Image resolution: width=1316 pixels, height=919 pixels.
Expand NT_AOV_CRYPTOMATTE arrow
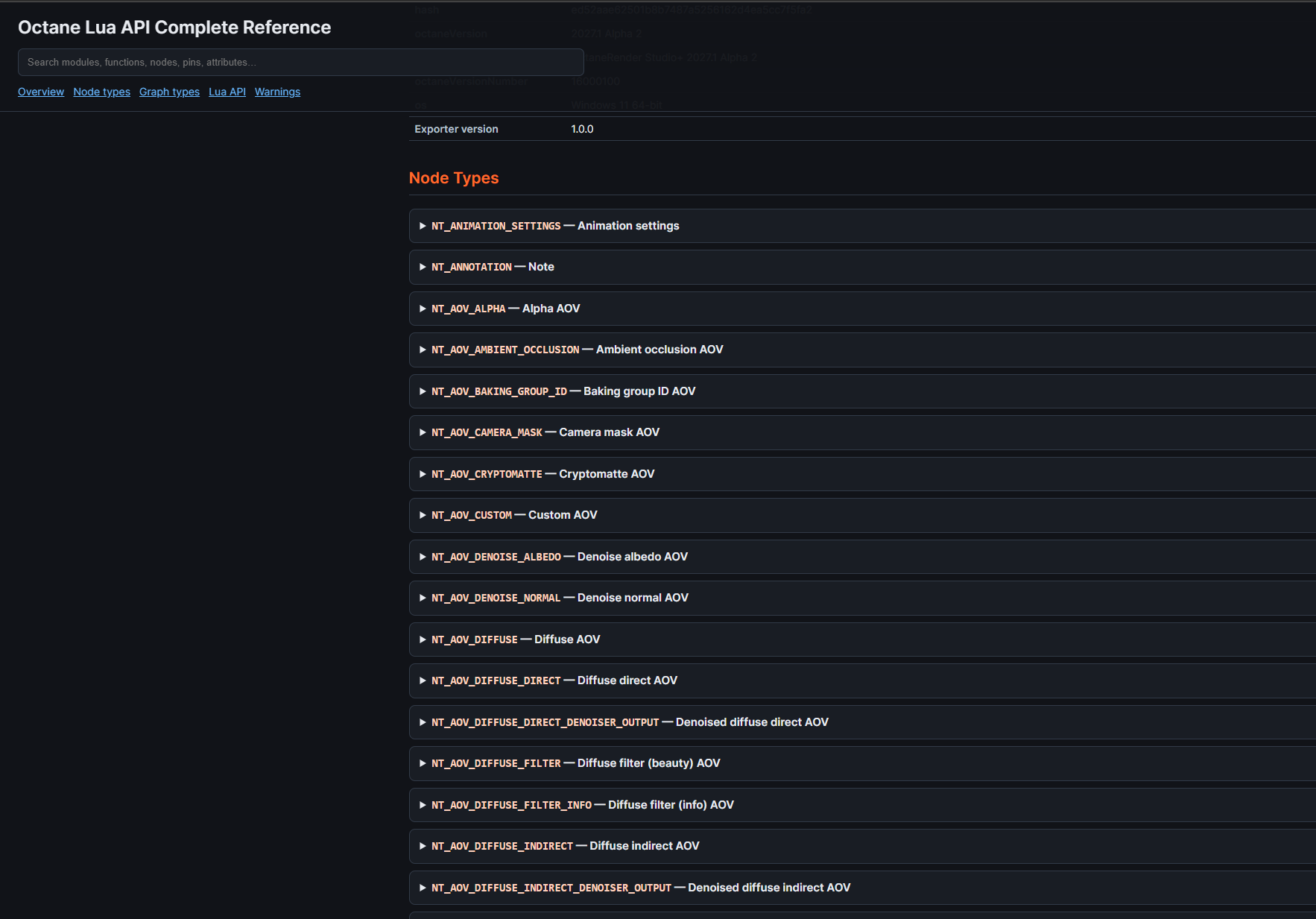coord(423,474)
